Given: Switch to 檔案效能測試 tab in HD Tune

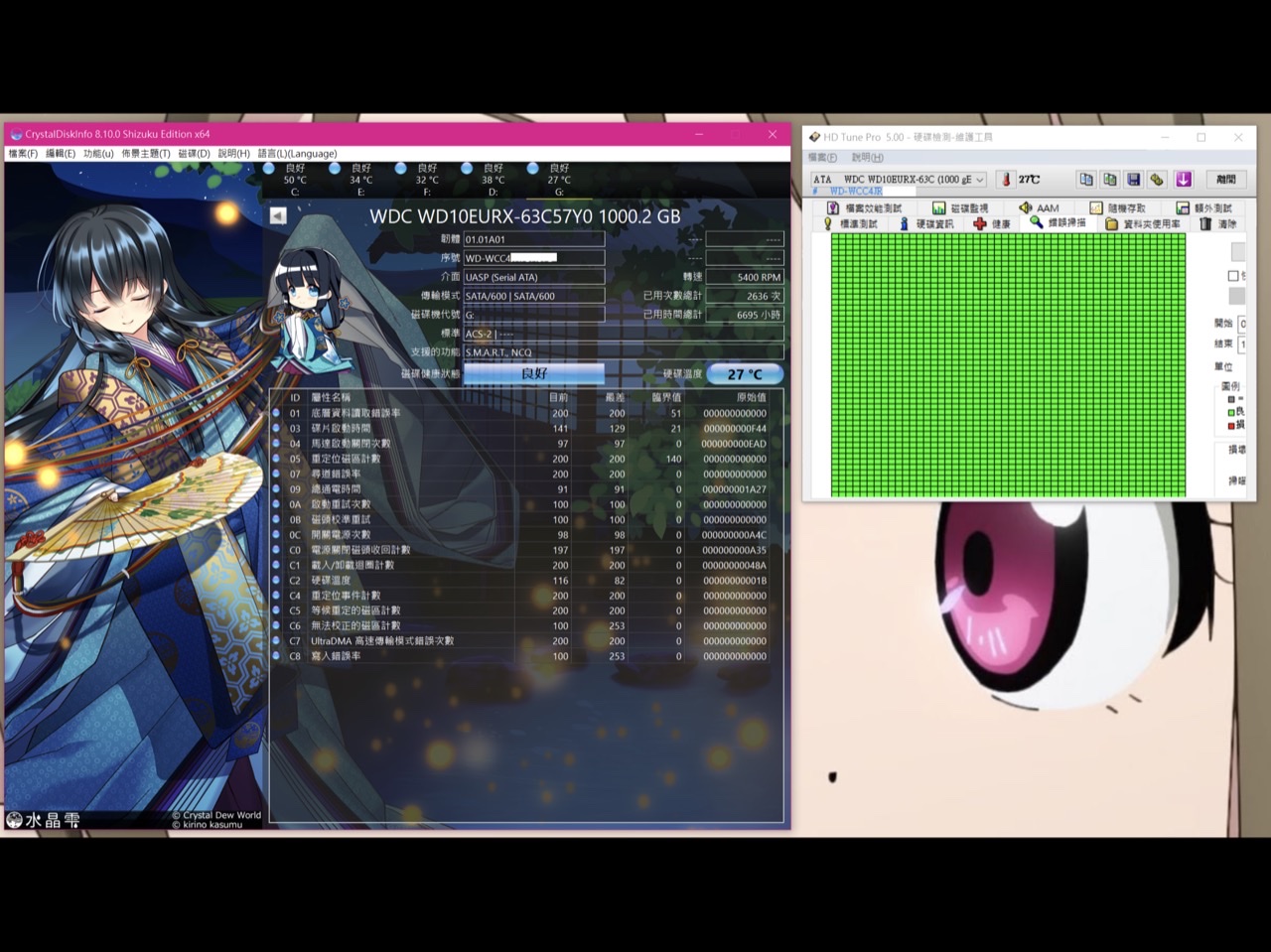Looking at the screenshot, I should click(864, 207).
